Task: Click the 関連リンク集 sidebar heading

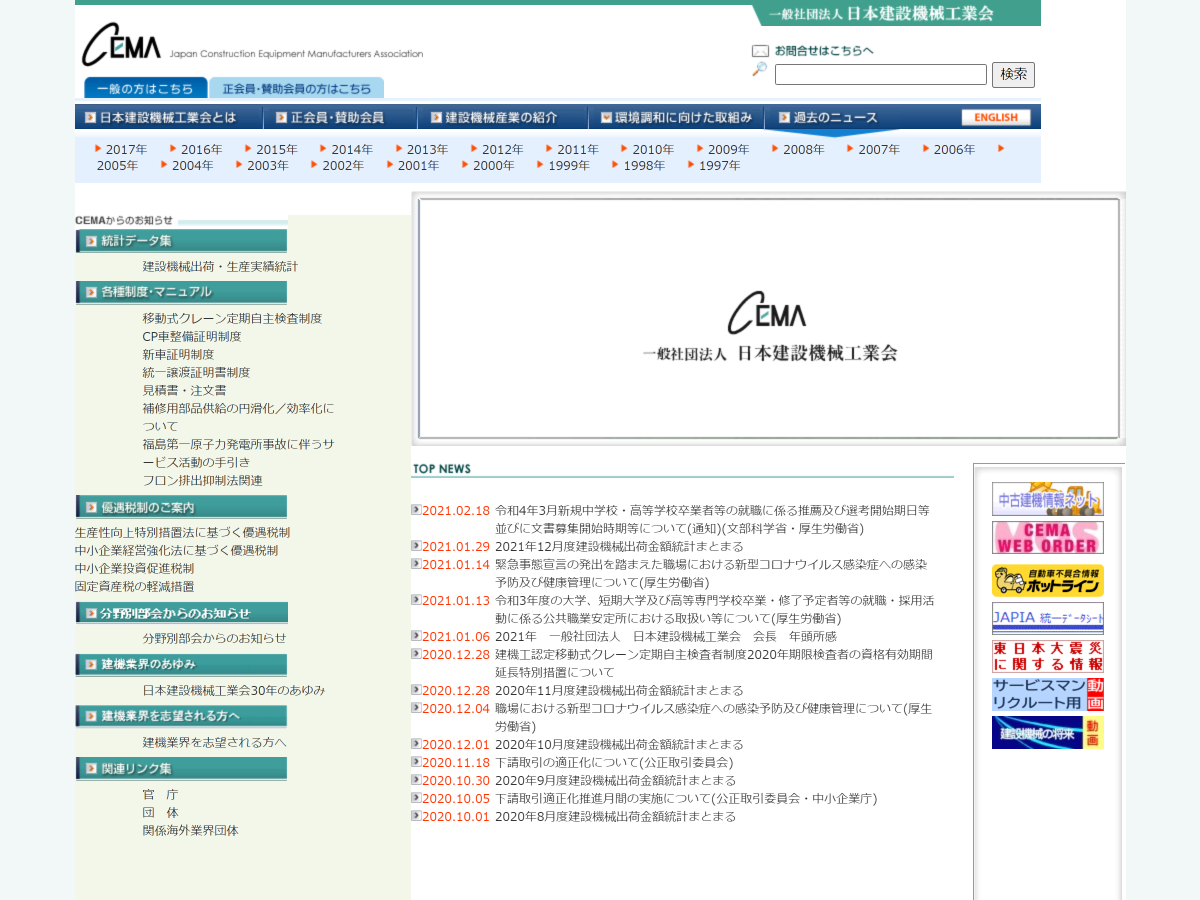Action: pyautogui.click(x=181, y=768)
